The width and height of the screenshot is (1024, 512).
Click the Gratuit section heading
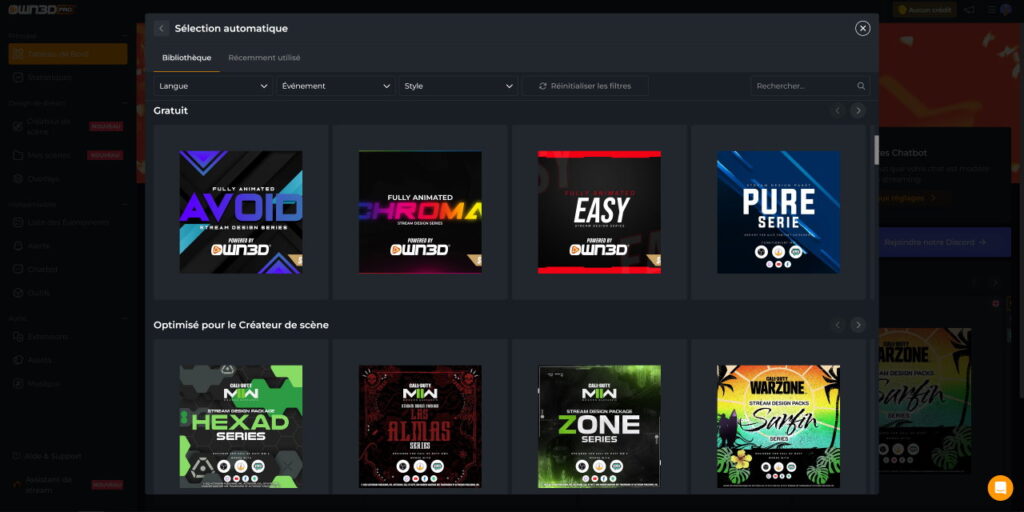[170, 110]
